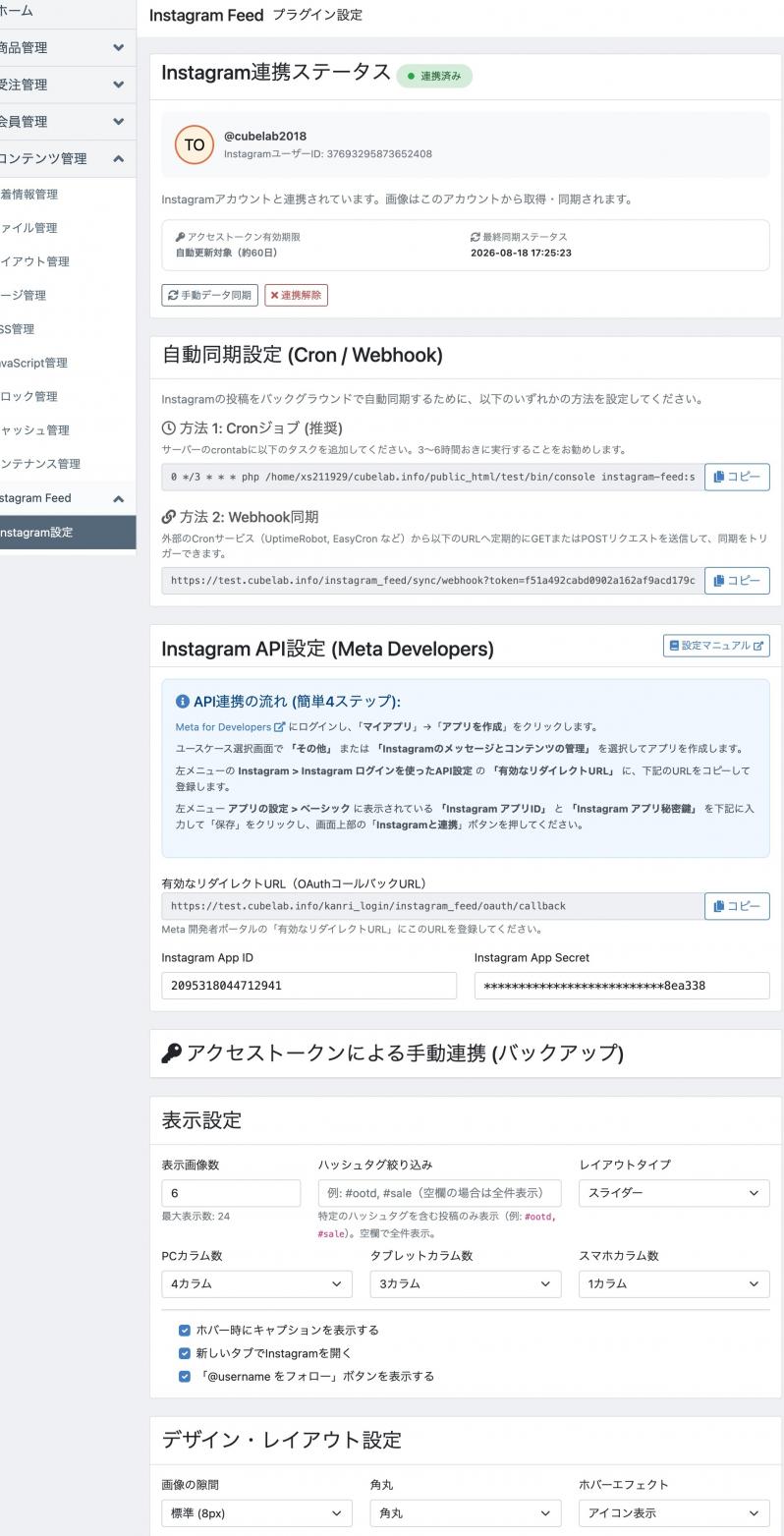Click the 最大表示数: 24 hint text
Viewport: 784px width, 1536px height.
(196, 1217)
